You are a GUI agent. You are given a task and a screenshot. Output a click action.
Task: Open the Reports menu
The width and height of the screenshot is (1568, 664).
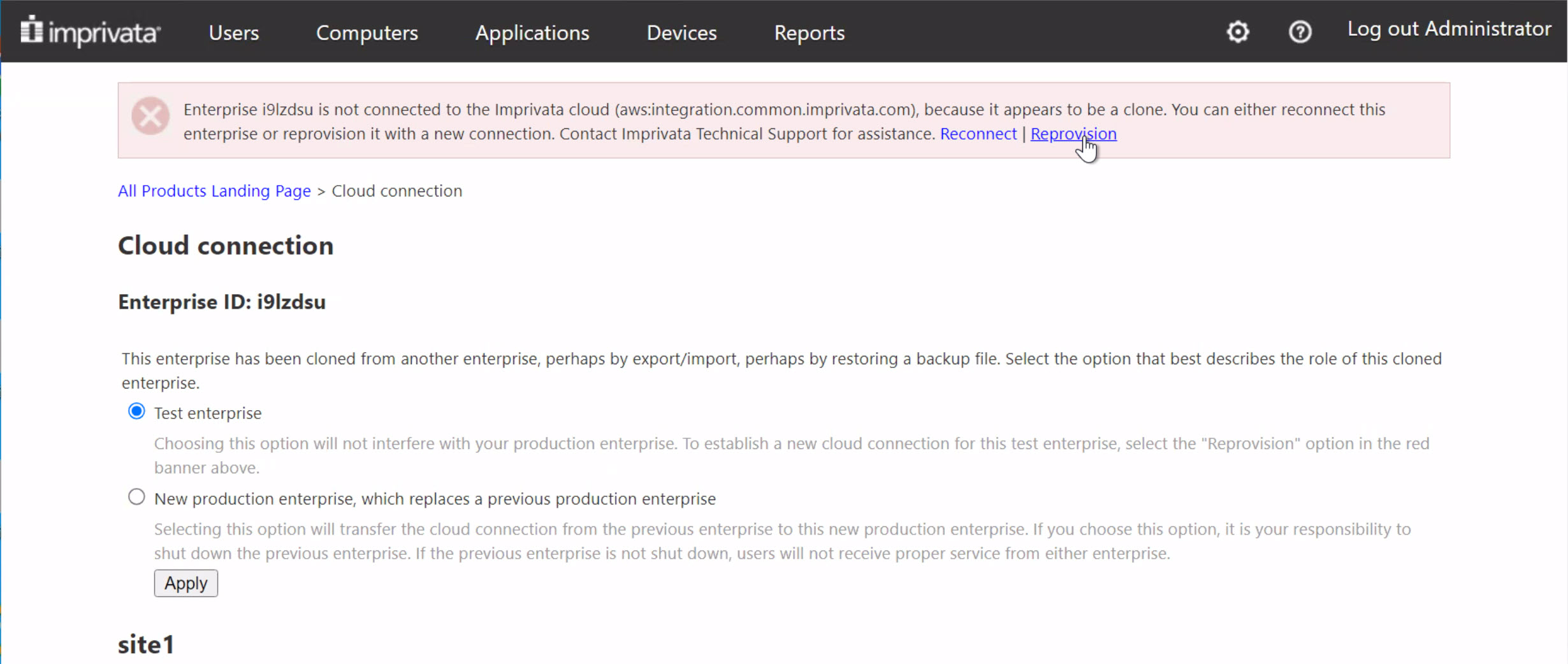tap(809, 33)
